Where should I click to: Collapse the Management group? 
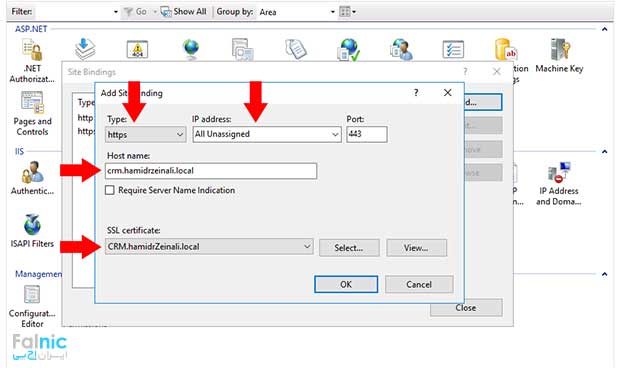pos(605,274)
